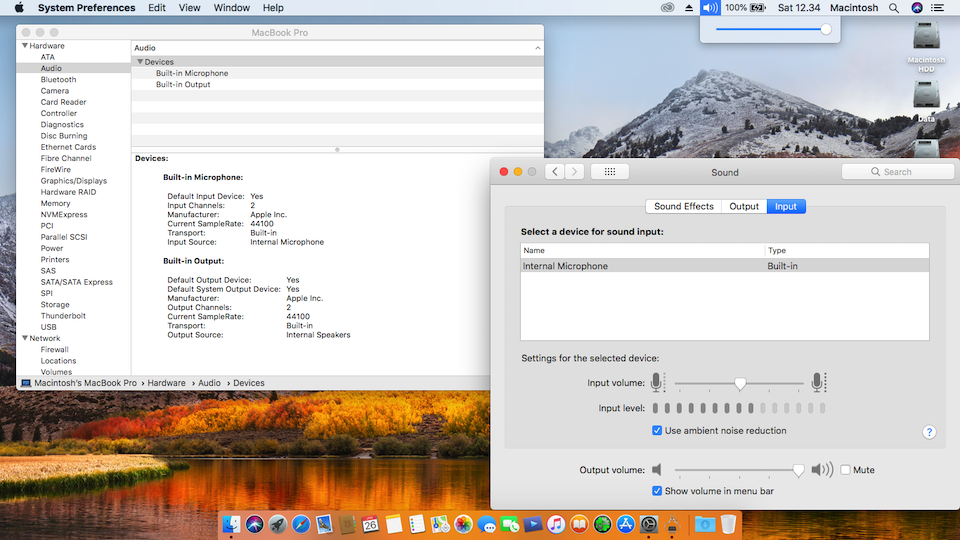
Task: Open Spotlight search in menu bar
Action: (x=893, y=8)
